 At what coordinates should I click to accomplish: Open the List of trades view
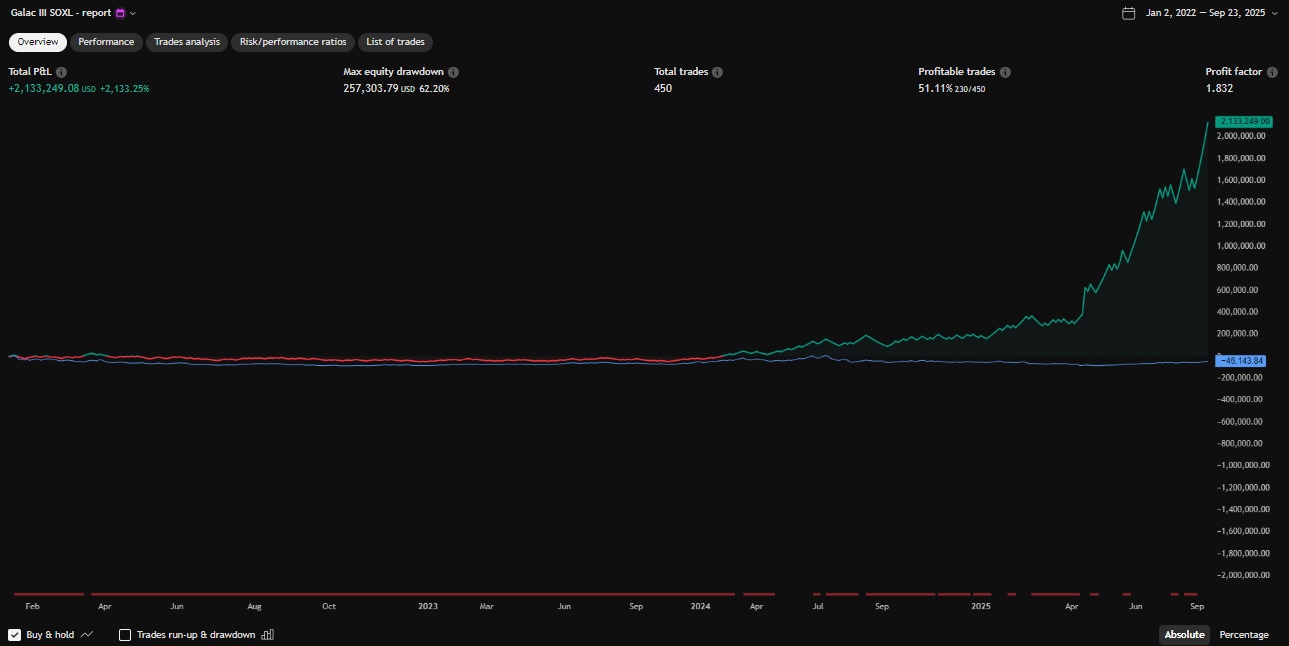click(x=395, y=42)
